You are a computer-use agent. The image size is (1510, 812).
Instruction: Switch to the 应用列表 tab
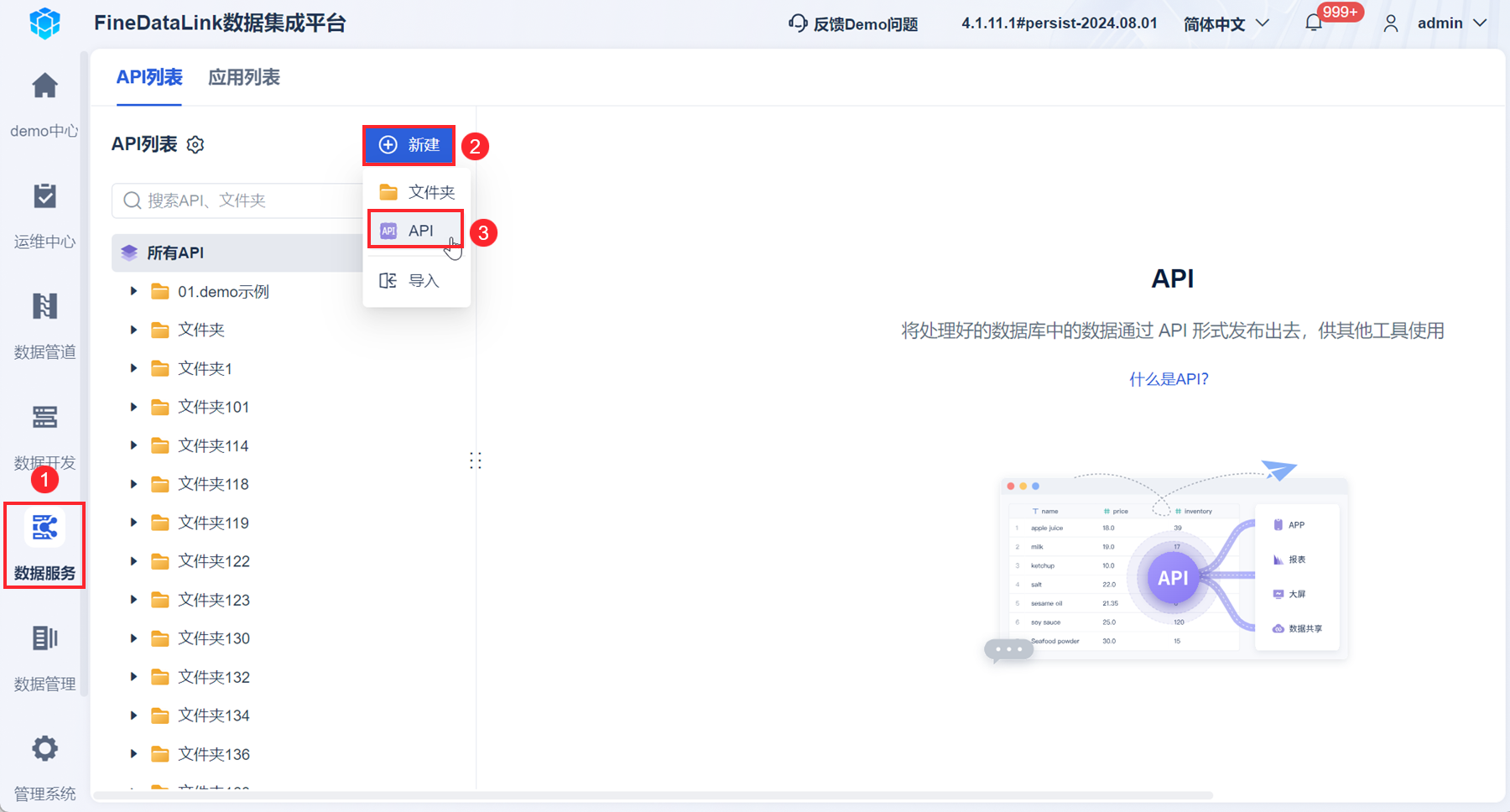(x=244, y=77)
